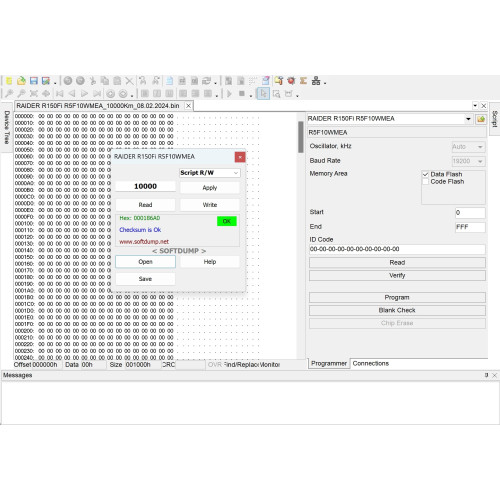500x500 pixels.
Task: Expand the RAIDER R150Fi device dropdown
Action: (x=468, y=119)
